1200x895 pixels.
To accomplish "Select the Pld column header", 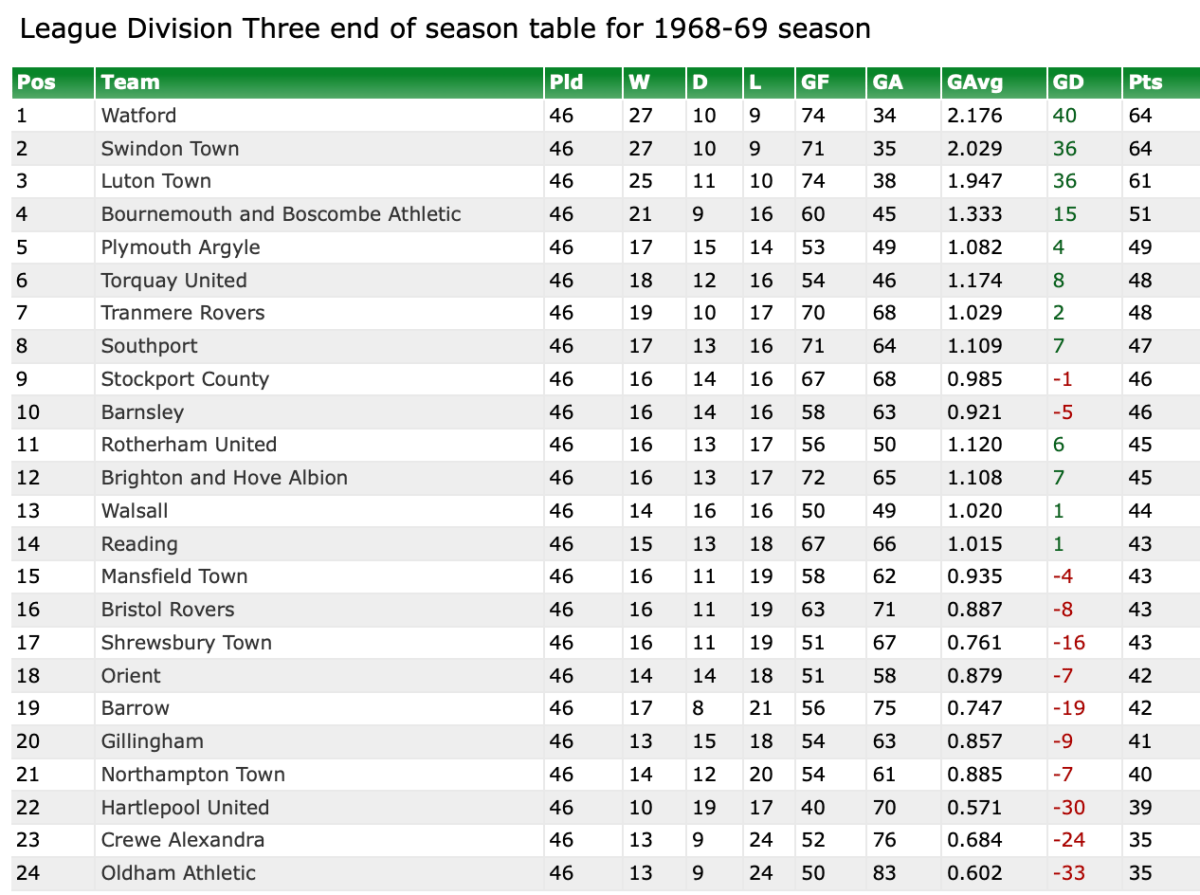I will pos(566,83).
